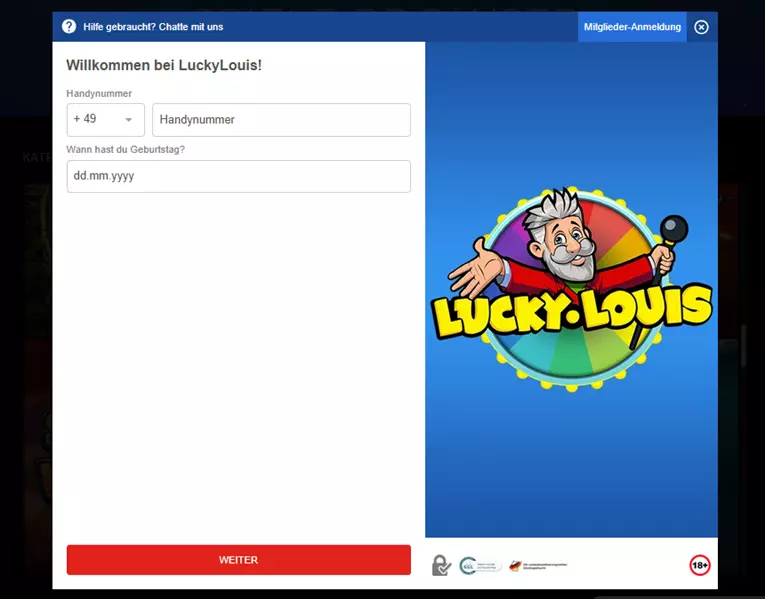
Task: Click the 'Wann hast du Geburtstag?' label
Action: tap(125, 150)
